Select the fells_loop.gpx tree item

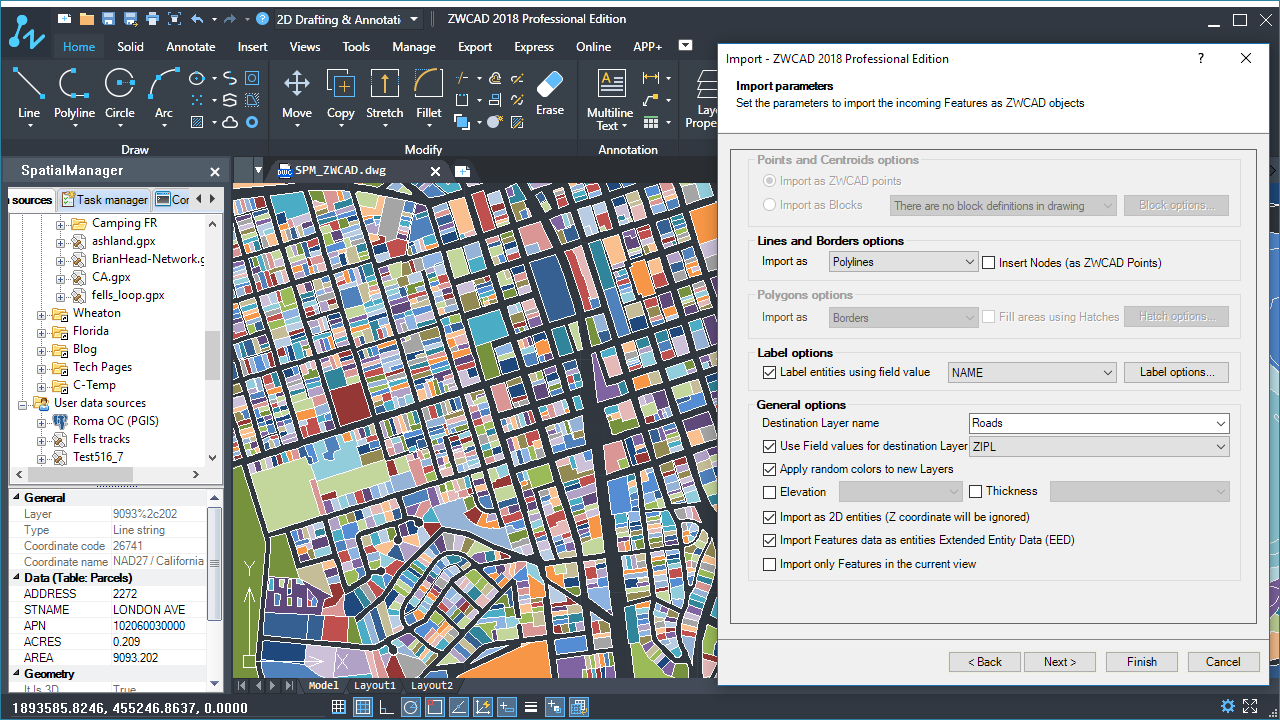pyautogui.click(x=128, y=296)
